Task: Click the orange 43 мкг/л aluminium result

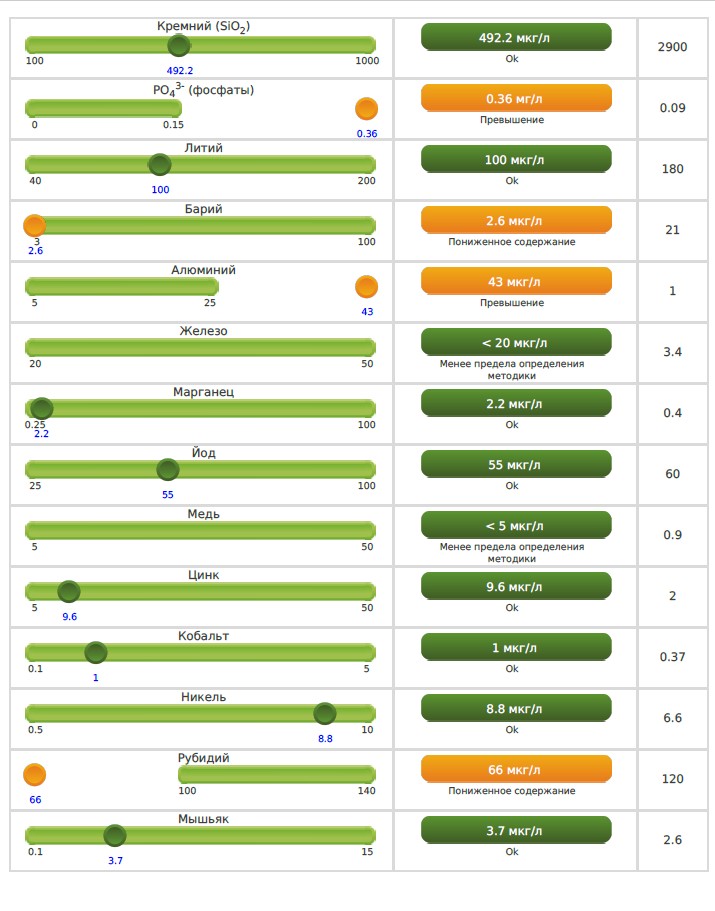Action: [515, 281]
